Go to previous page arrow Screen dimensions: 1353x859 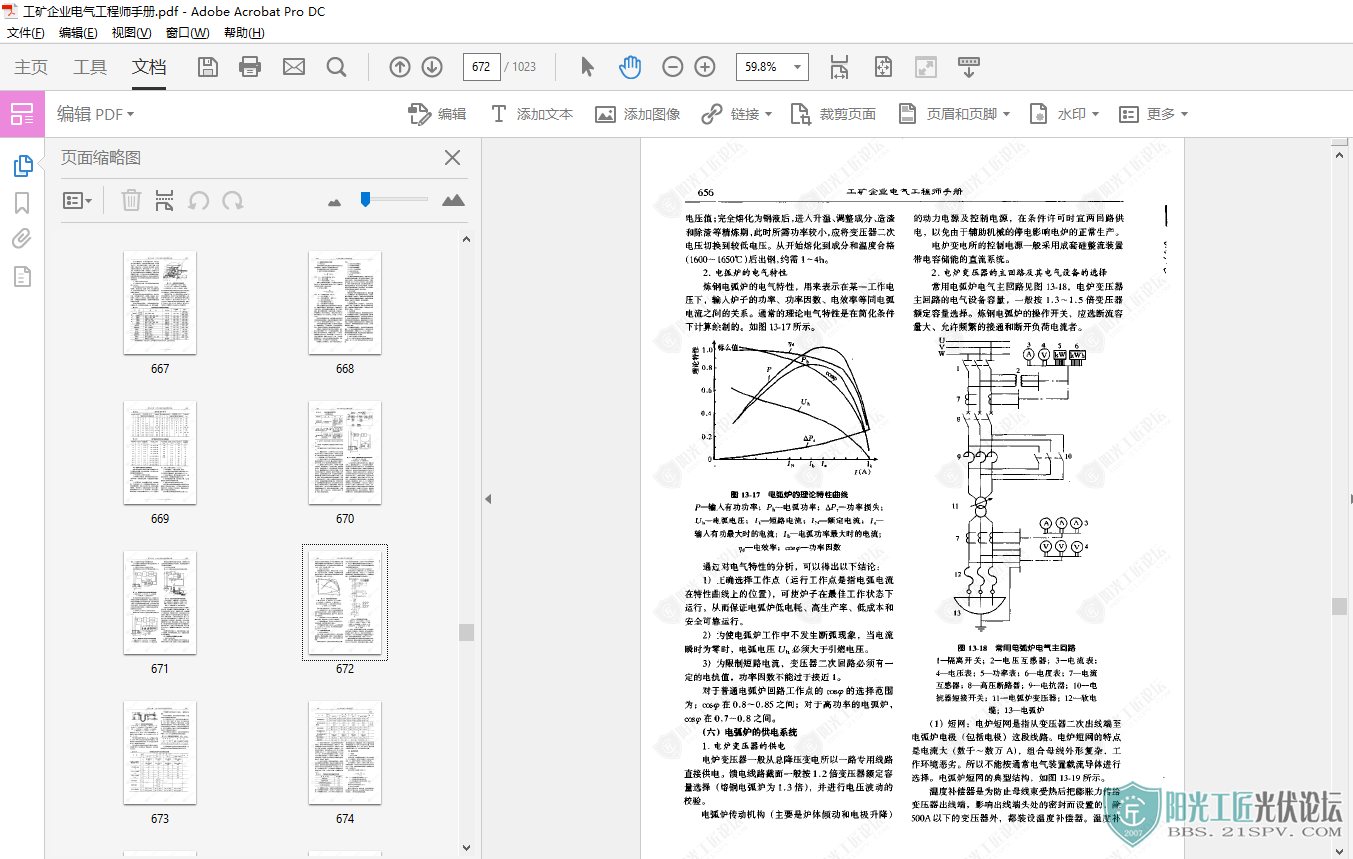pyautogui.click(x=400, y=67)
